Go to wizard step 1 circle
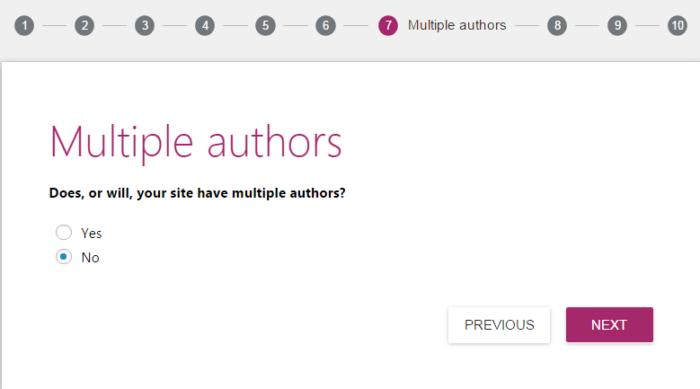This screenshot has height=389, width=700. [24, 25]
